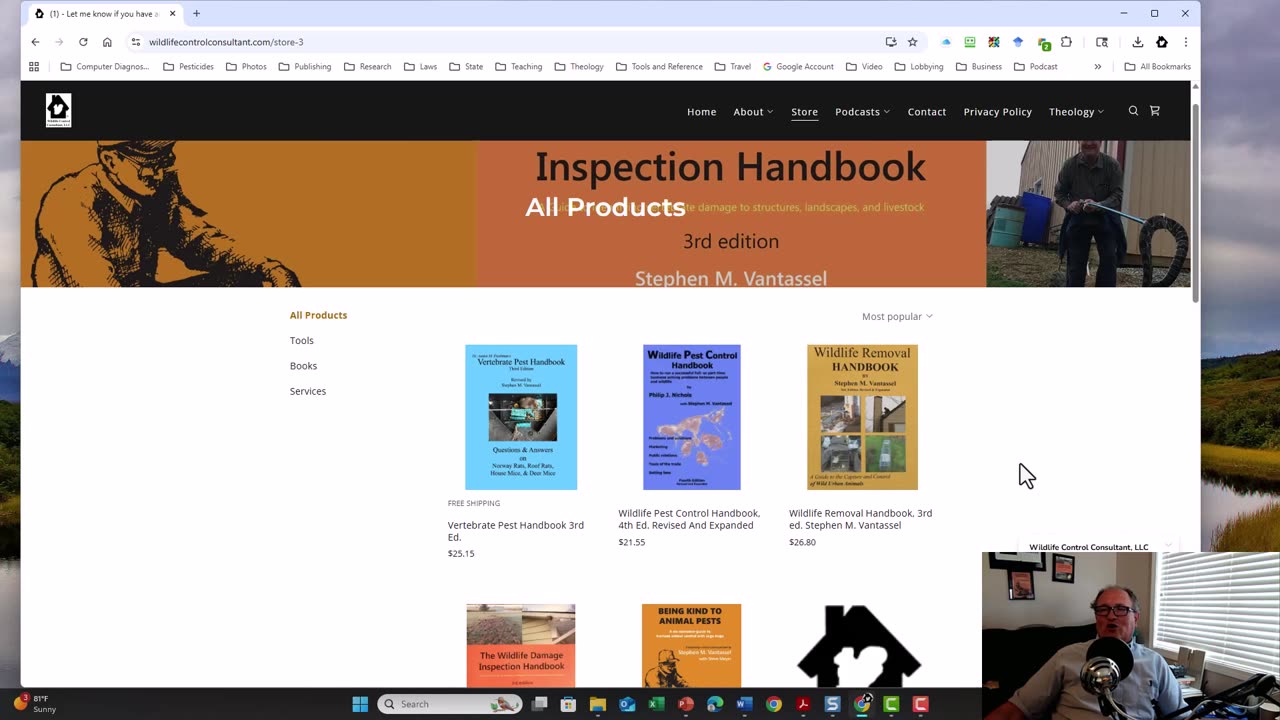The image size is (1280, 720).
Task: Expand the Theology menu dropdown
Action: 1076,112
